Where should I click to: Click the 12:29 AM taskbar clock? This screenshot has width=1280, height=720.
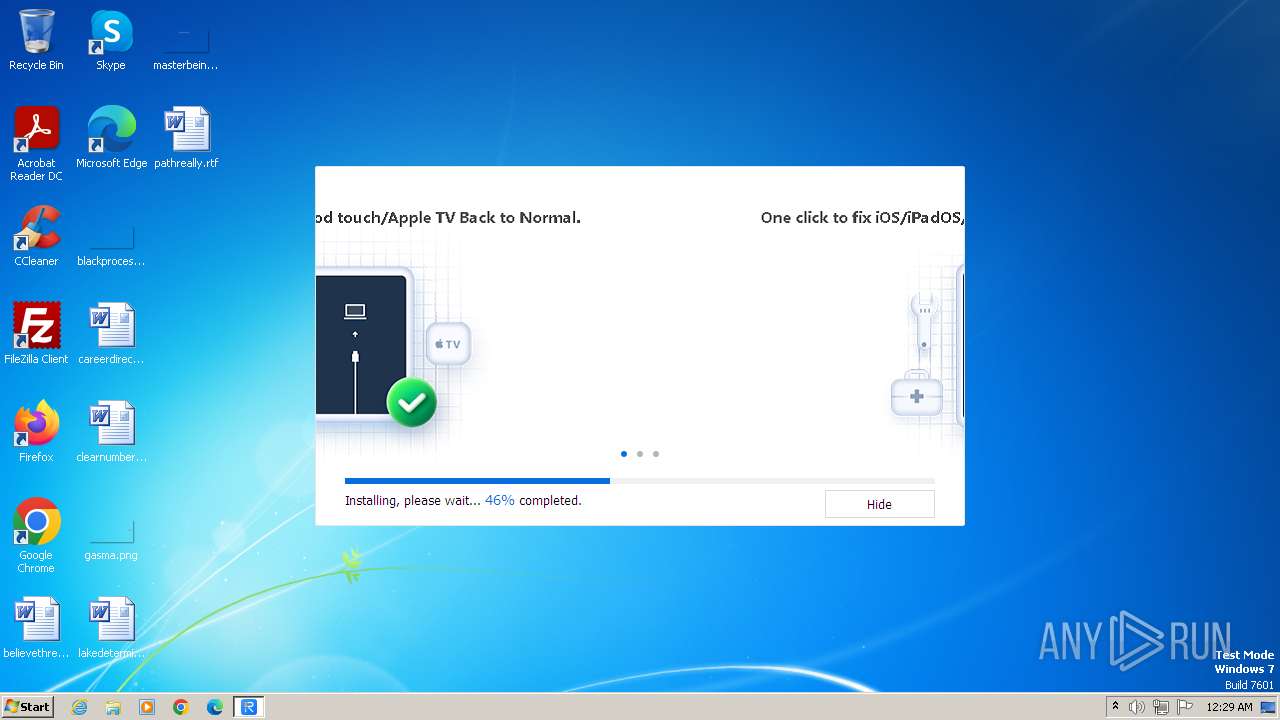[x=1229, y=707]
